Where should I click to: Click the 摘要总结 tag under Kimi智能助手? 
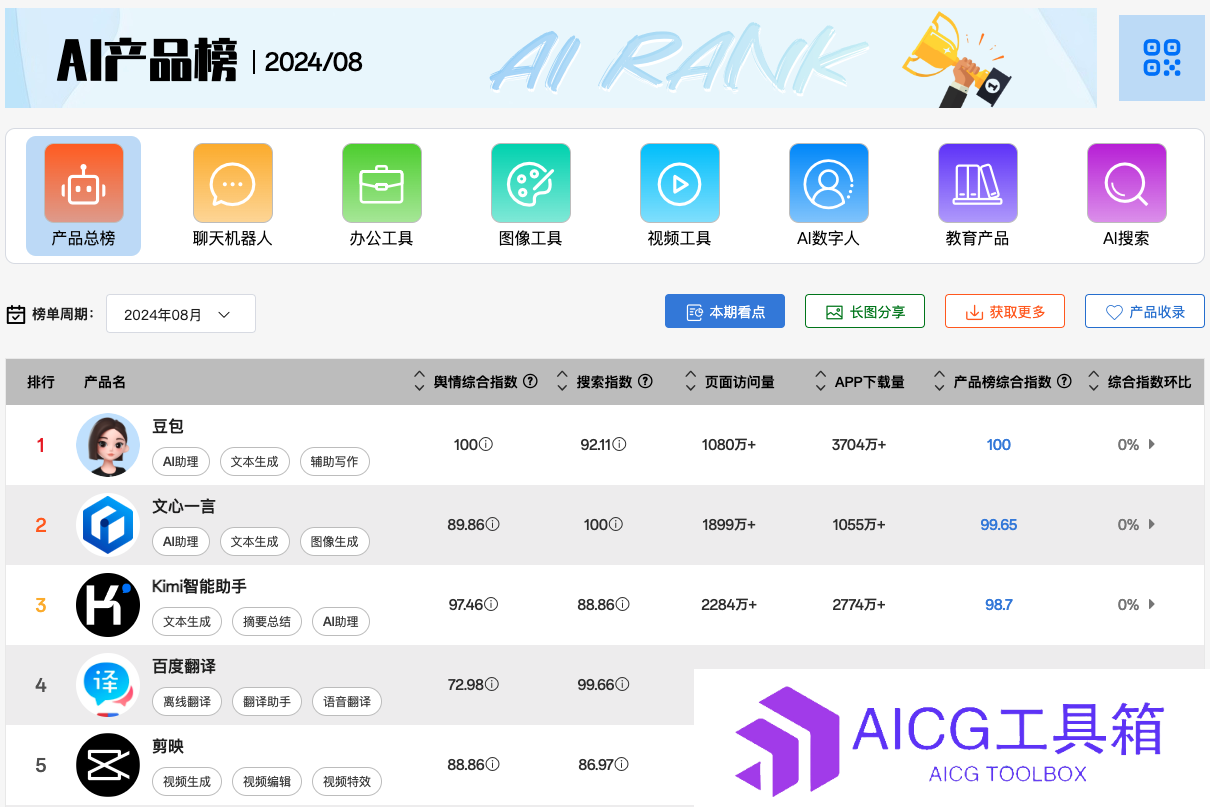click(x=267, y=621)
